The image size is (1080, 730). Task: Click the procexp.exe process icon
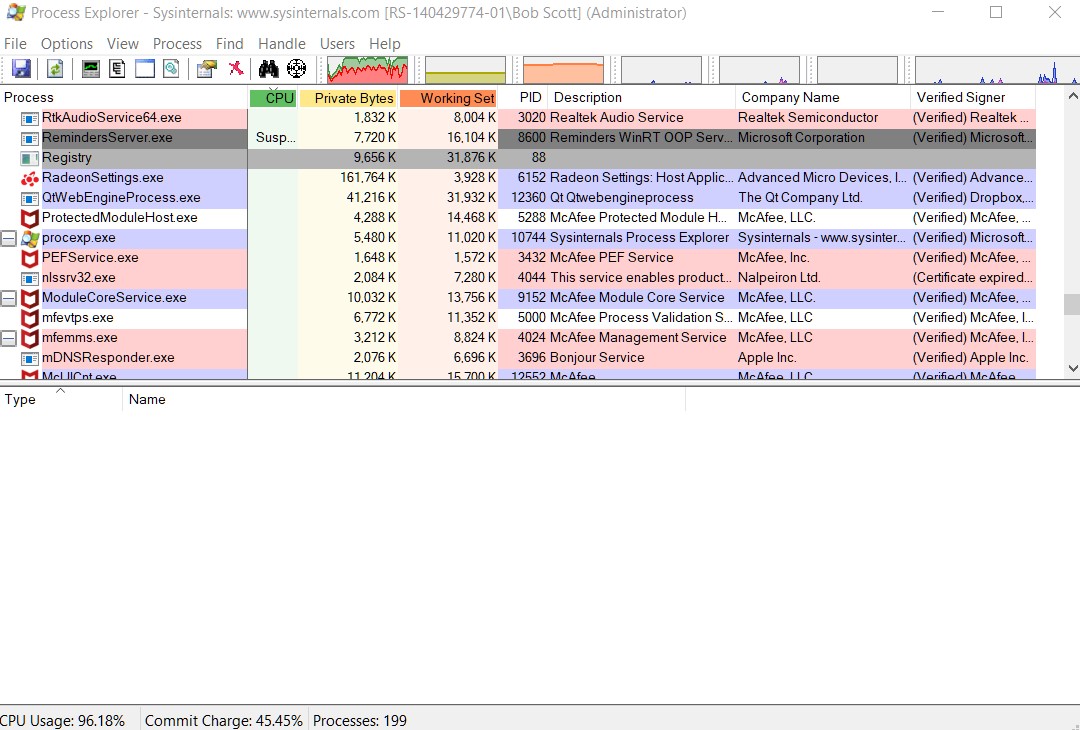[30, 238]
